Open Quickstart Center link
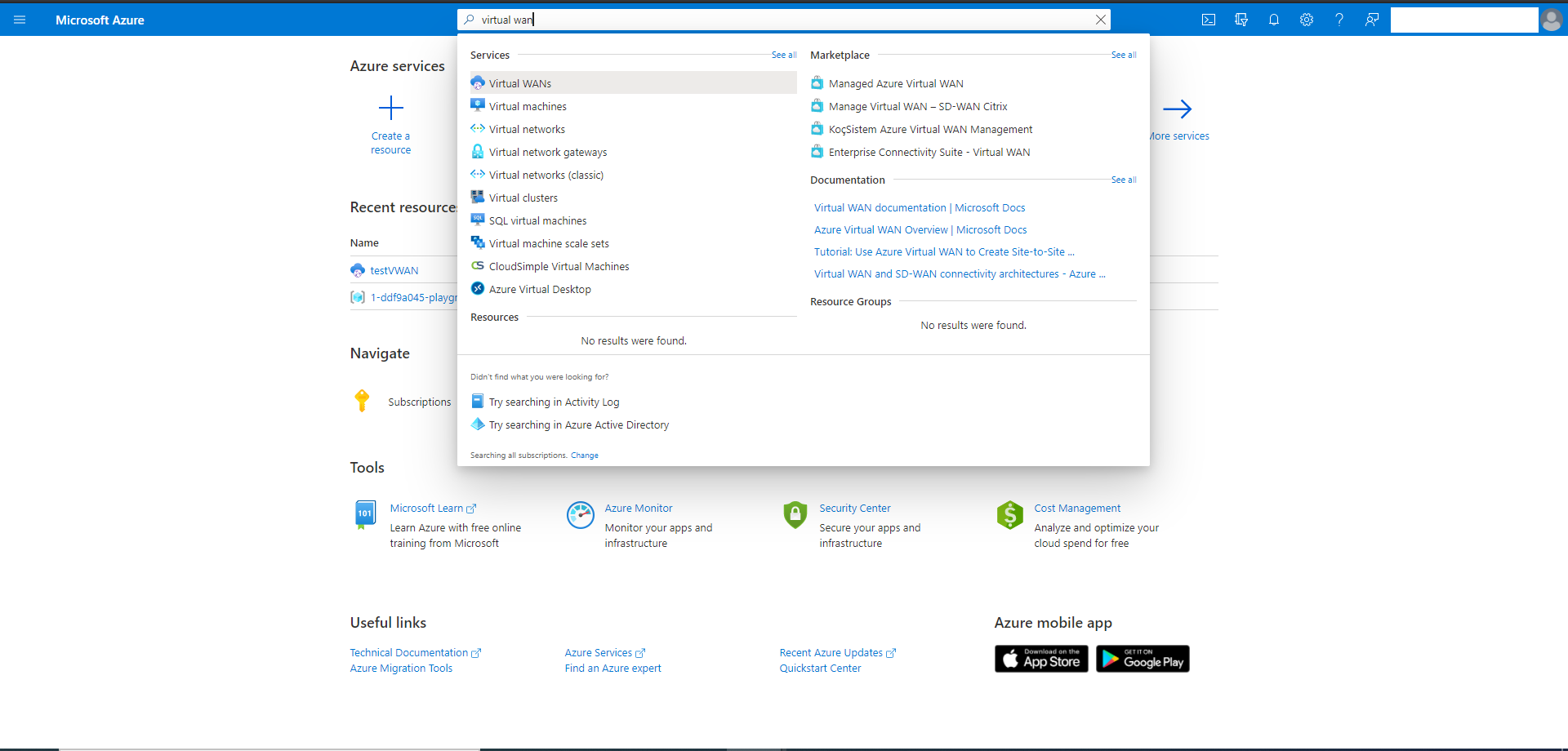The height and width of the screenshot is (751, 1568). (821, 669)
